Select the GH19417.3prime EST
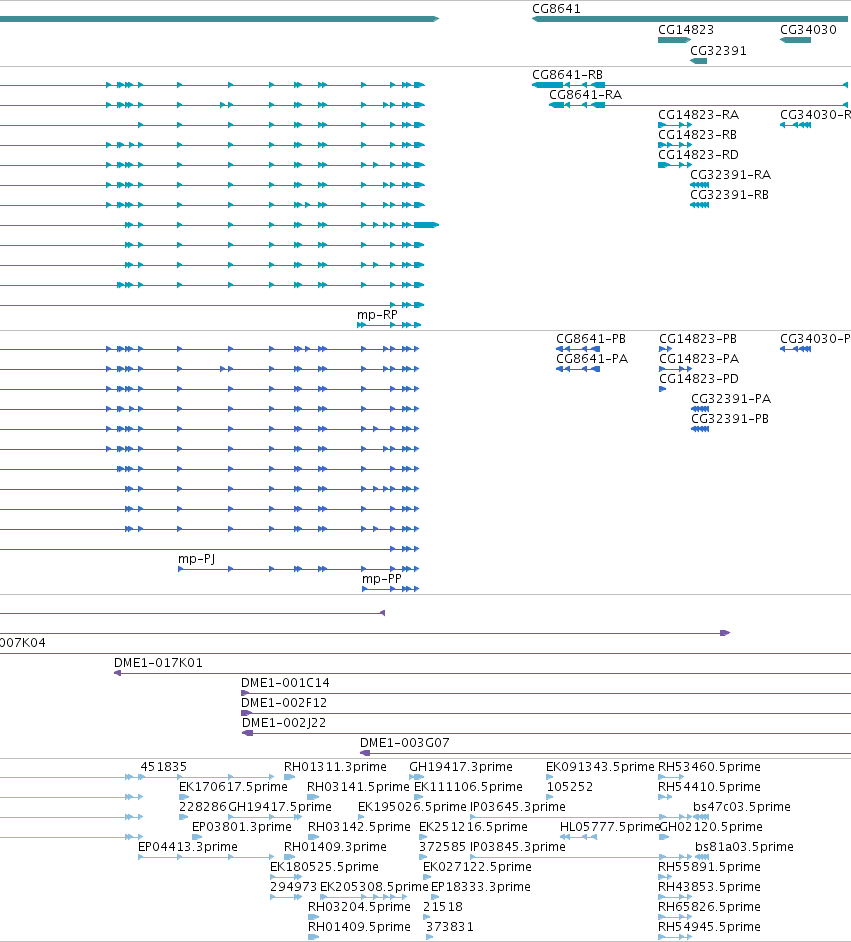Screen dimensions: 851x942 tap(417, 777)
